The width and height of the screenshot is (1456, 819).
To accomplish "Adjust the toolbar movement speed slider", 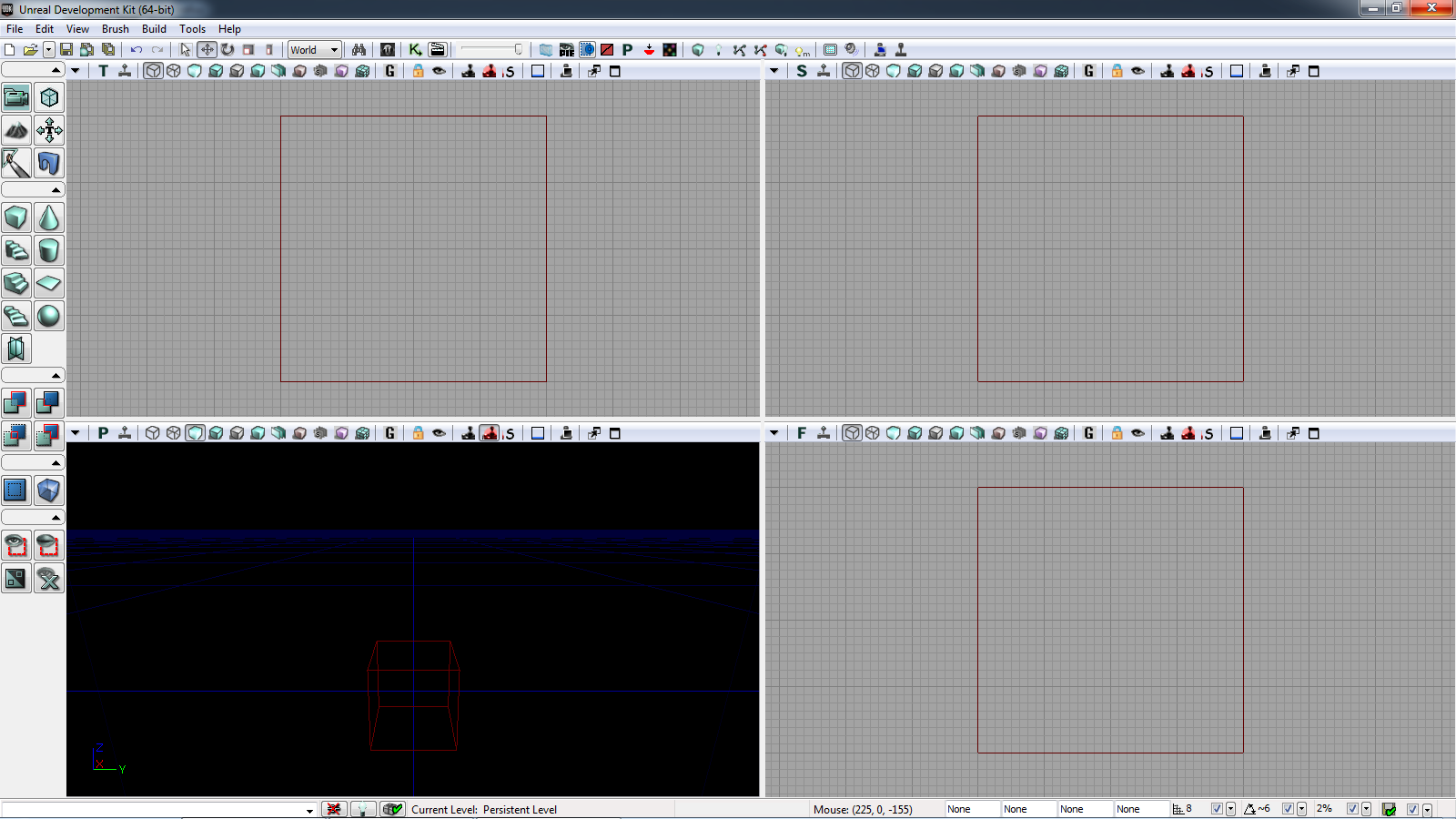I will tap(491, 50).
